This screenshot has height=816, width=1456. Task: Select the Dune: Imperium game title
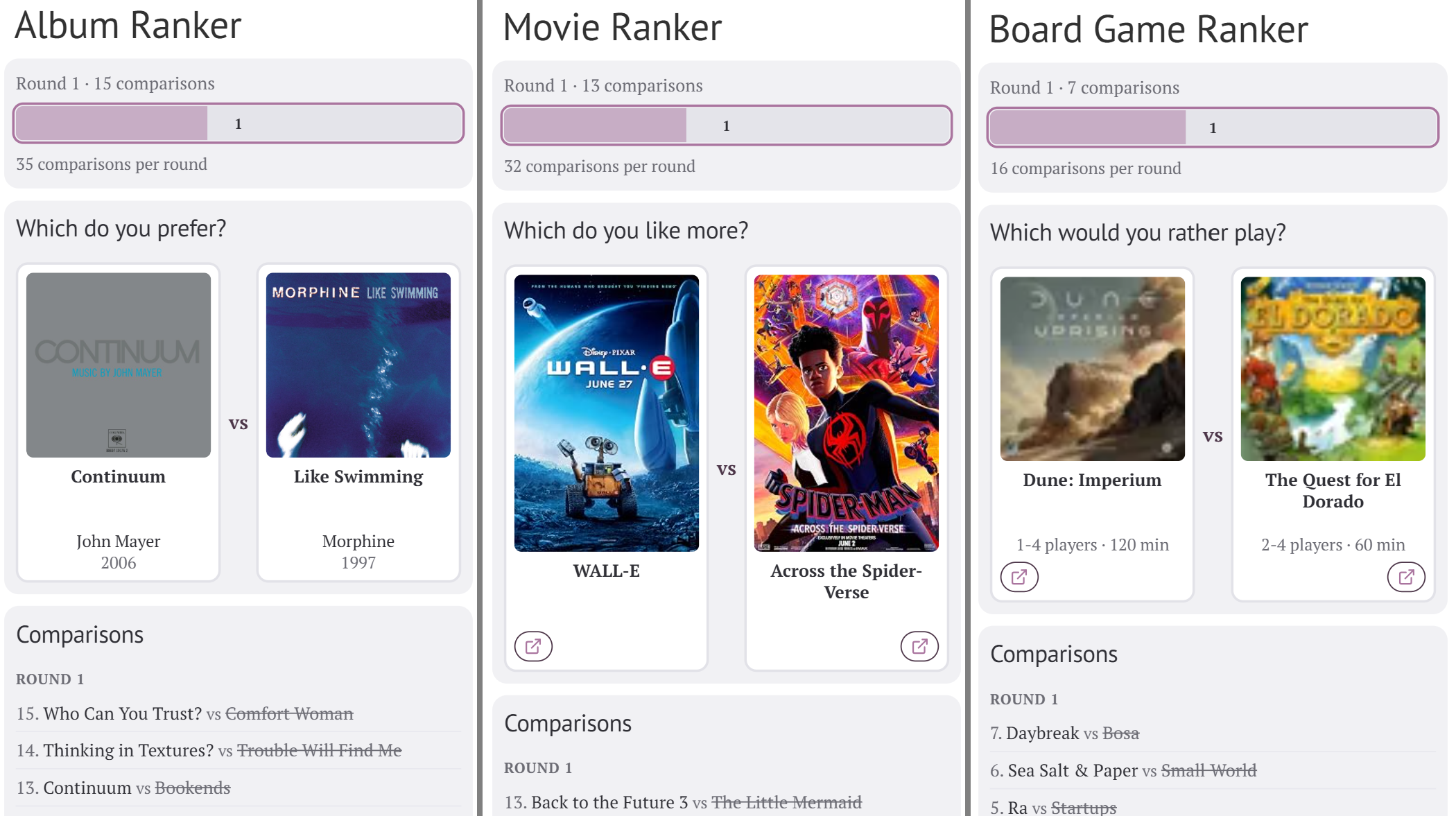[x=1093, y=480]
